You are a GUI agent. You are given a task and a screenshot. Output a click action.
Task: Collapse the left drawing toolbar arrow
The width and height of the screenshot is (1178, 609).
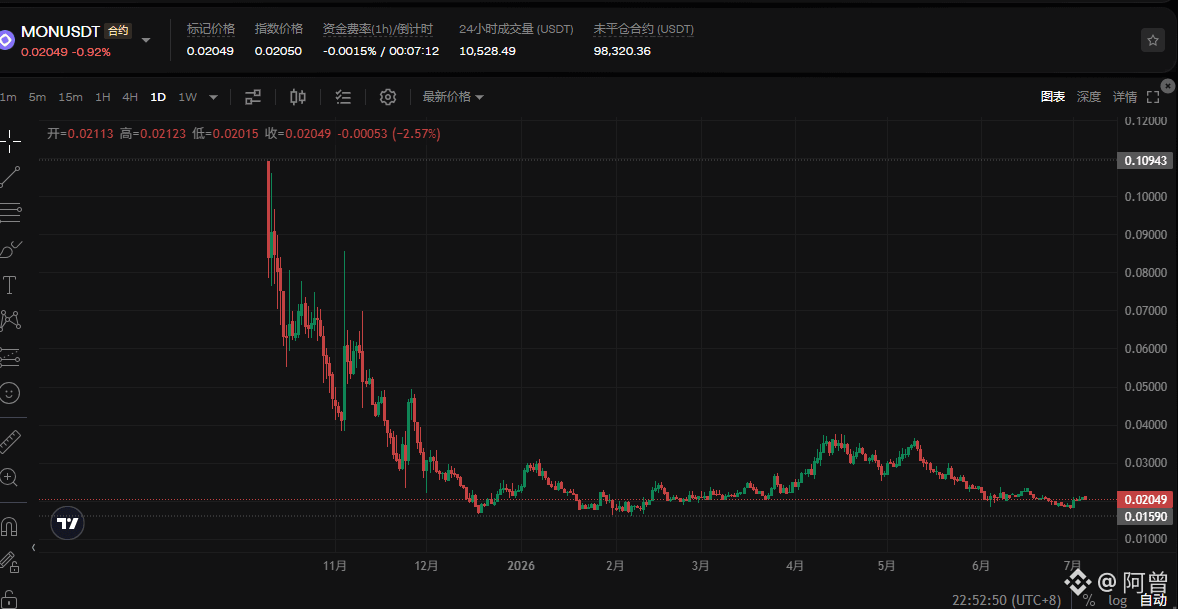[33, 548]
